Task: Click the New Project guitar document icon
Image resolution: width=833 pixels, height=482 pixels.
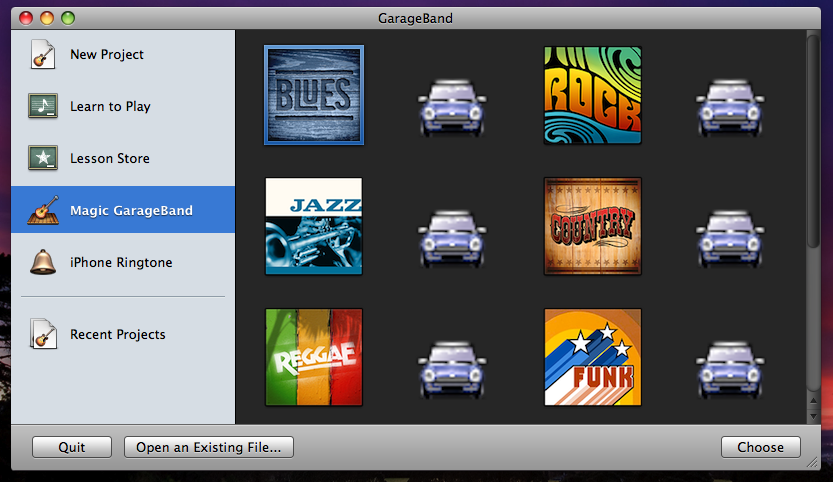Action: coord(43,54)
